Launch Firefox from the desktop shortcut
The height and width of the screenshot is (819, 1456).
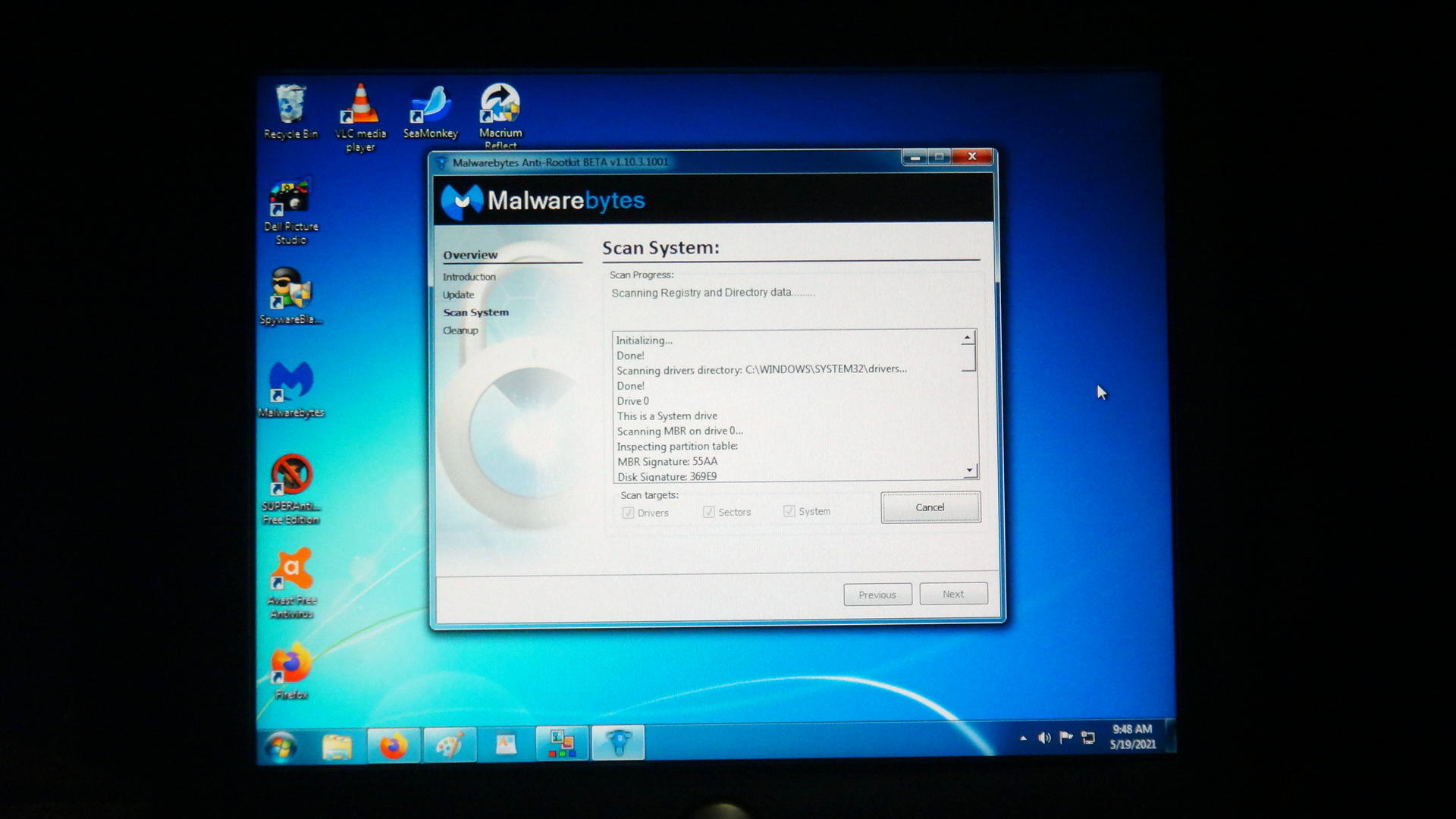(x=291, y=672)
